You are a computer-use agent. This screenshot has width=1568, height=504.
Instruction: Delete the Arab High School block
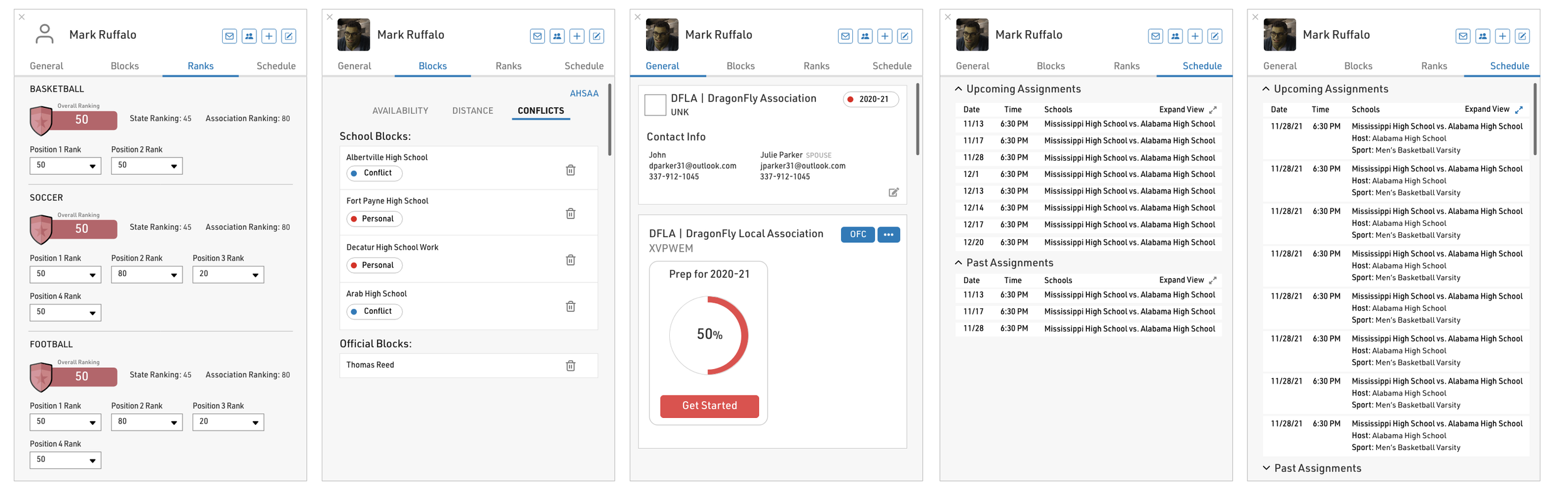pyautogui.click(x=570, y=306)
